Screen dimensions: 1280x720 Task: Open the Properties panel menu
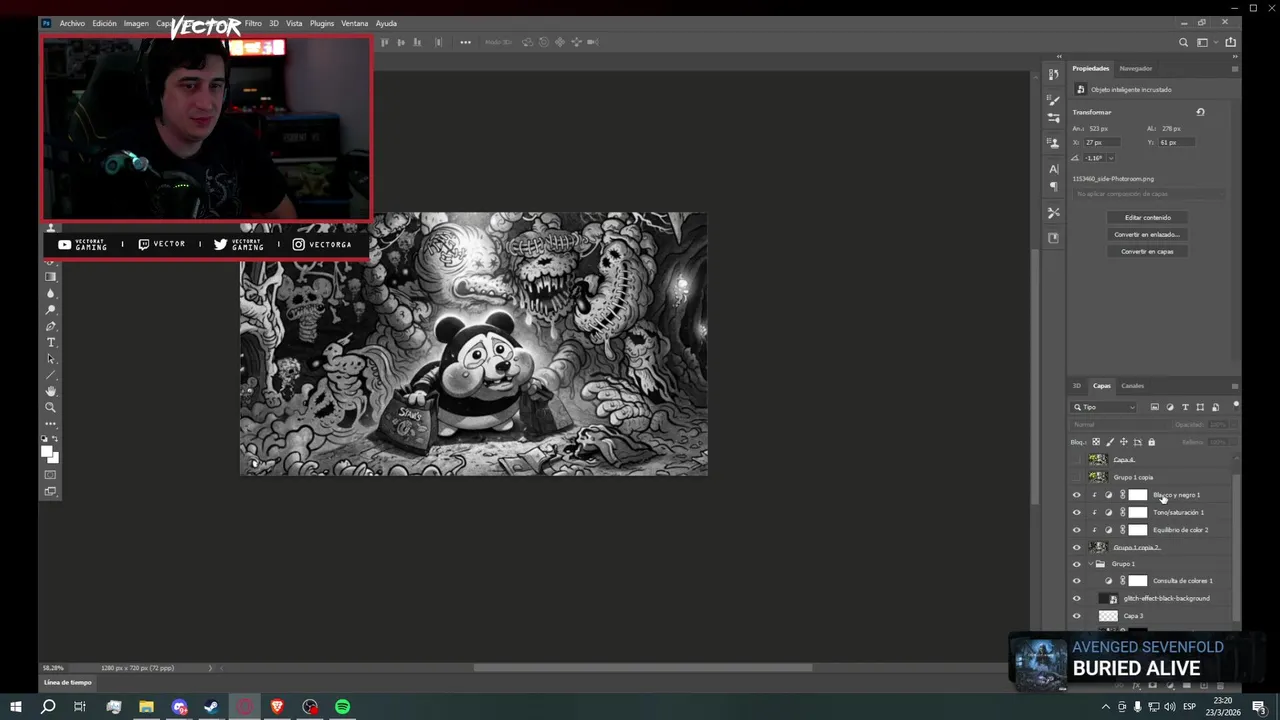[1234, 68]
